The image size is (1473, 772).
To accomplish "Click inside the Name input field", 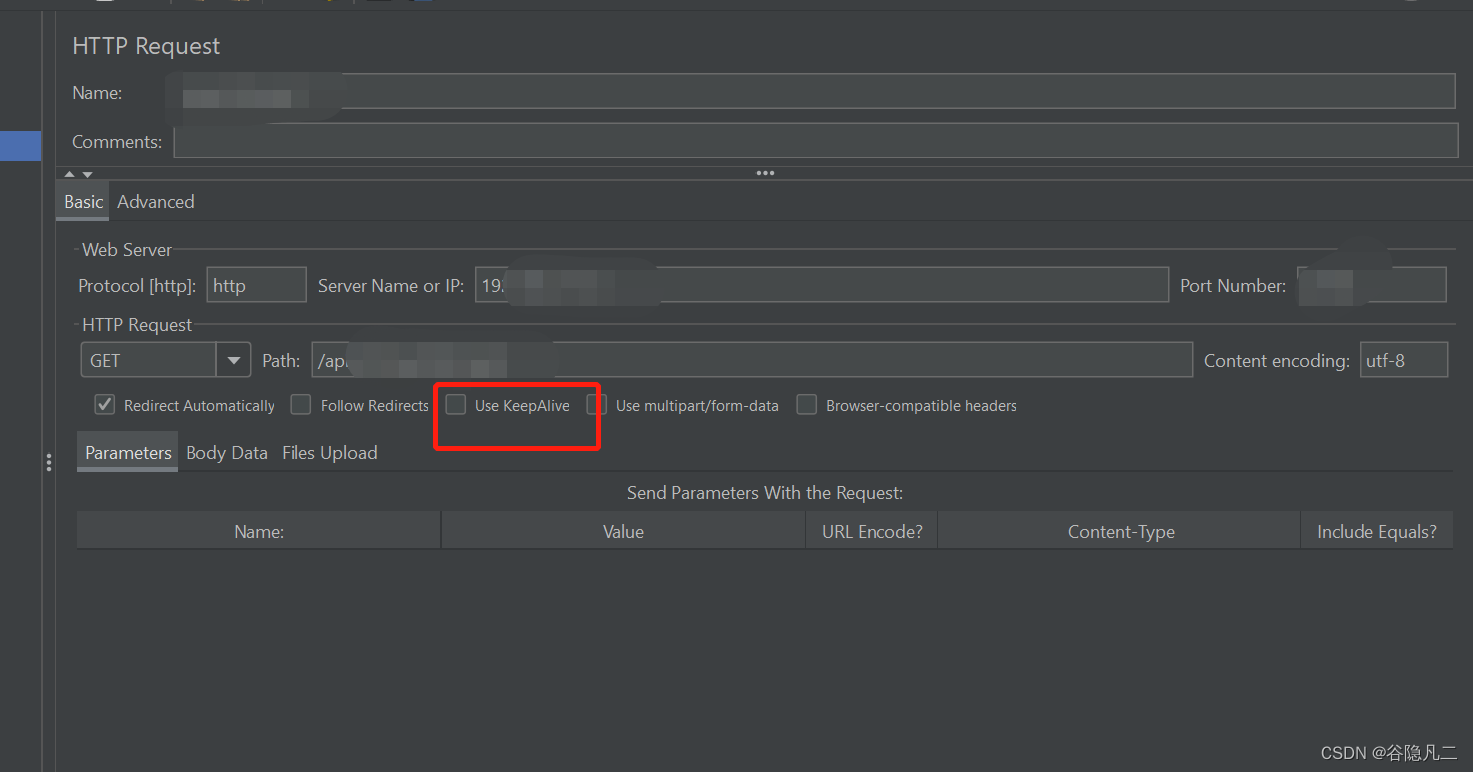I will tap(700, 91).
